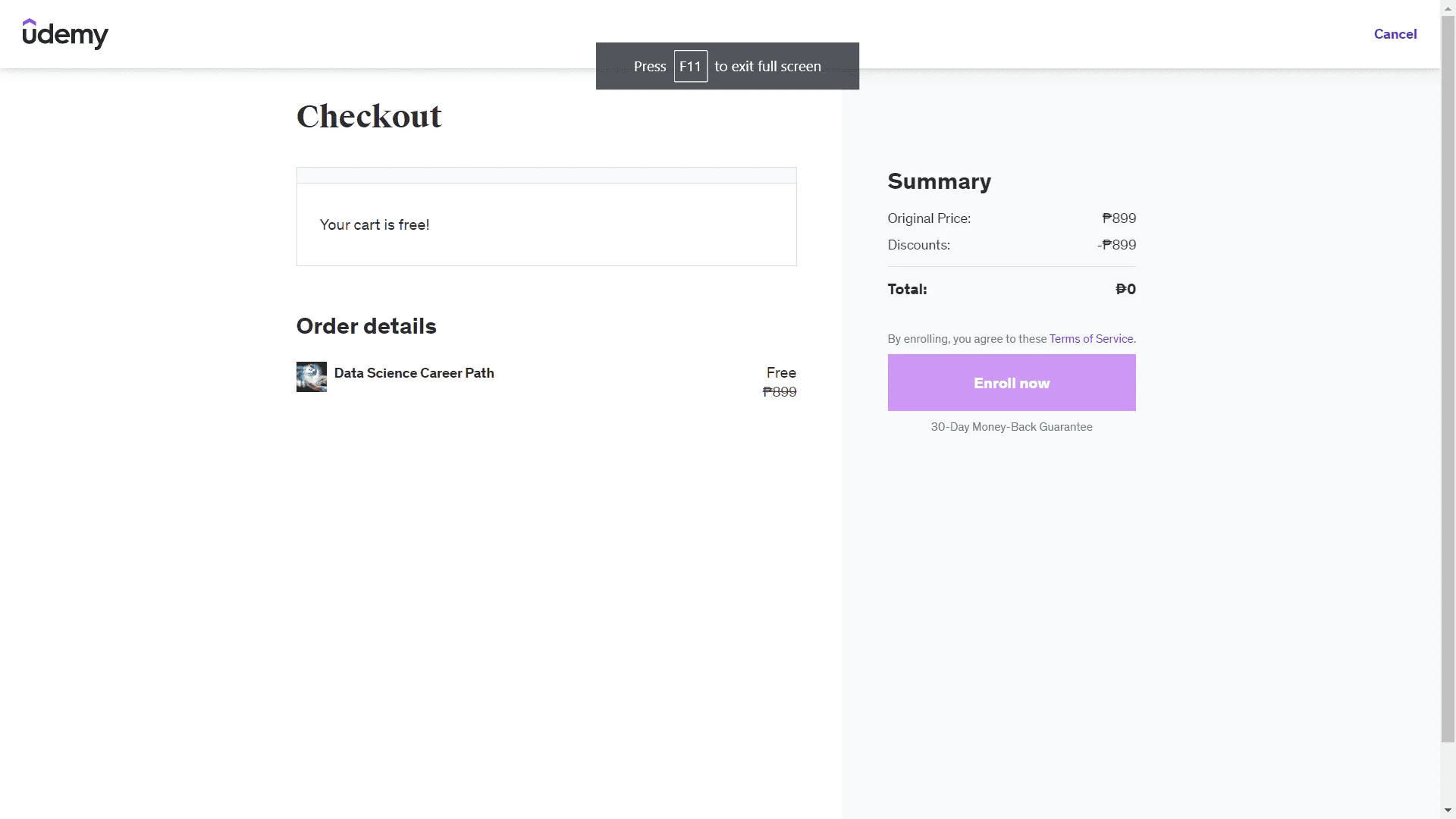This screenshot has width=1456, height=819.
Task: Click the vertical scrollbar thumb
Action: (1448, 379)
